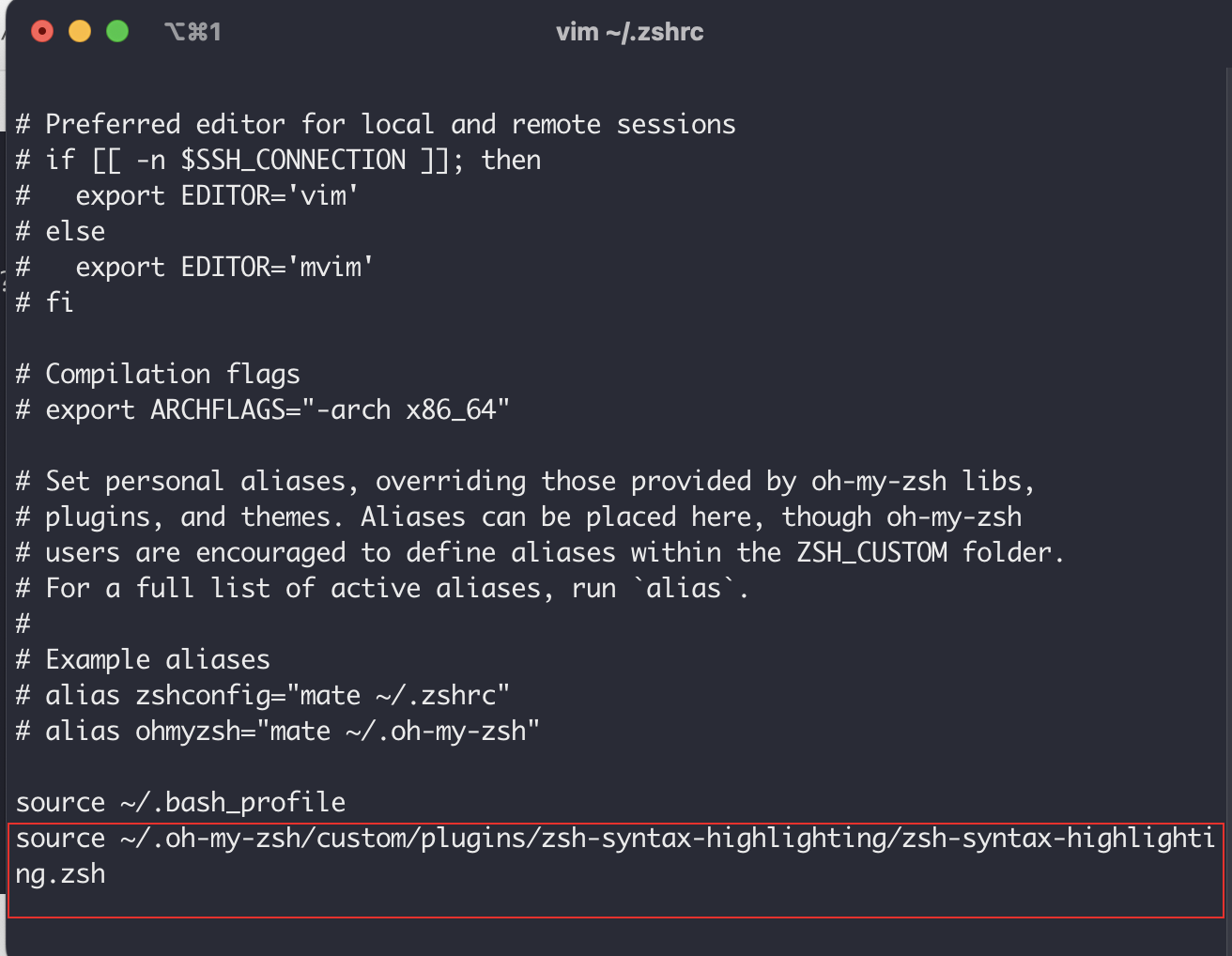Image resolution: width=1232 pixels, height=956 pixels.
Task: Place cursor on the ohmyzsh alias line
Action: tap(278, 732)
